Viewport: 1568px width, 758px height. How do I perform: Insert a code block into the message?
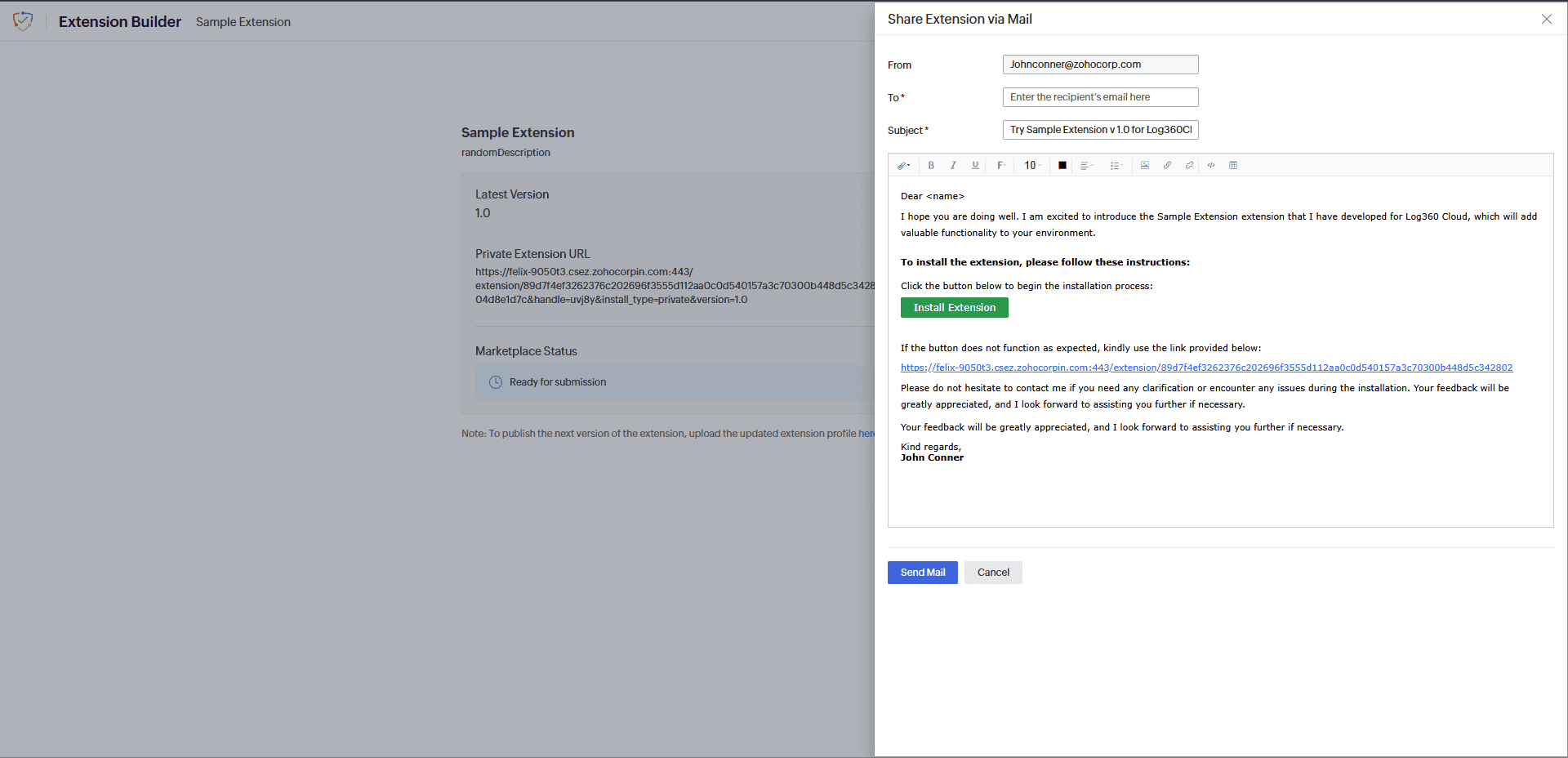(1211, 165)
